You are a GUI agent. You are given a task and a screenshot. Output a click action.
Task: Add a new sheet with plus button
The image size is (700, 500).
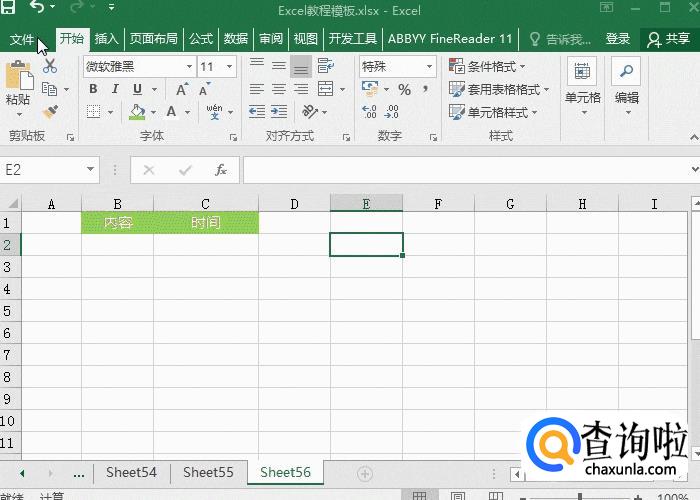365,474
